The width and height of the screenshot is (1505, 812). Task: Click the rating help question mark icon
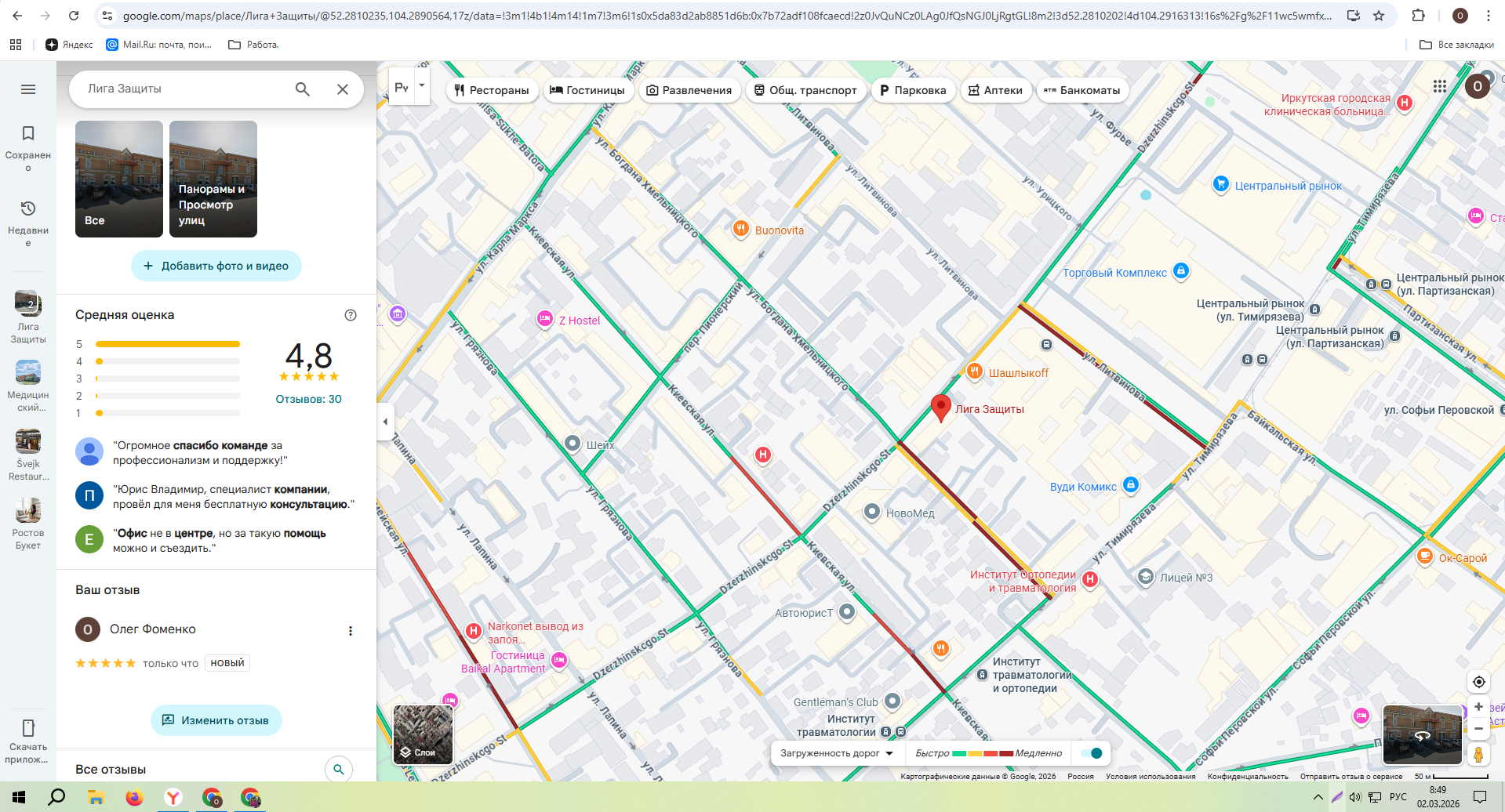point(351,315)
